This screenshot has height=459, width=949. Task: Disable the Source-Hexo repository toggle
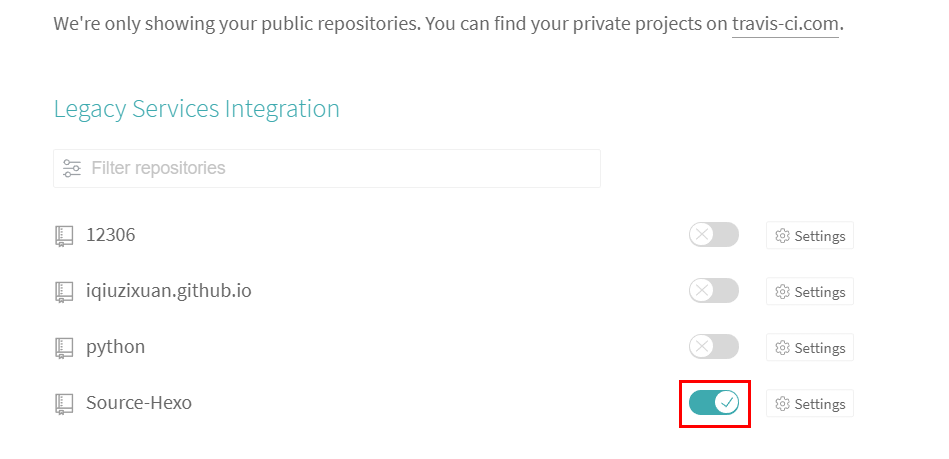point(713,403)
